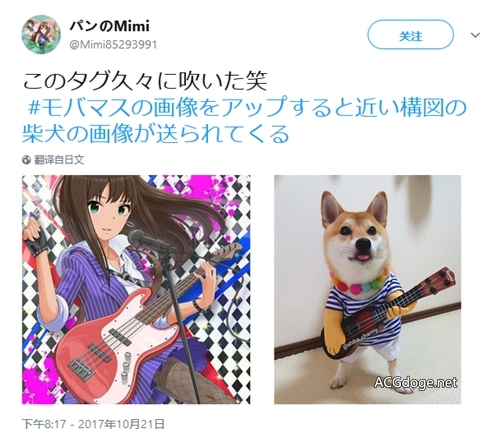Viewport: 500px width, 438px height.
Task: Open the Shiba Inu guitar photo
Action: tap(367, 289)
